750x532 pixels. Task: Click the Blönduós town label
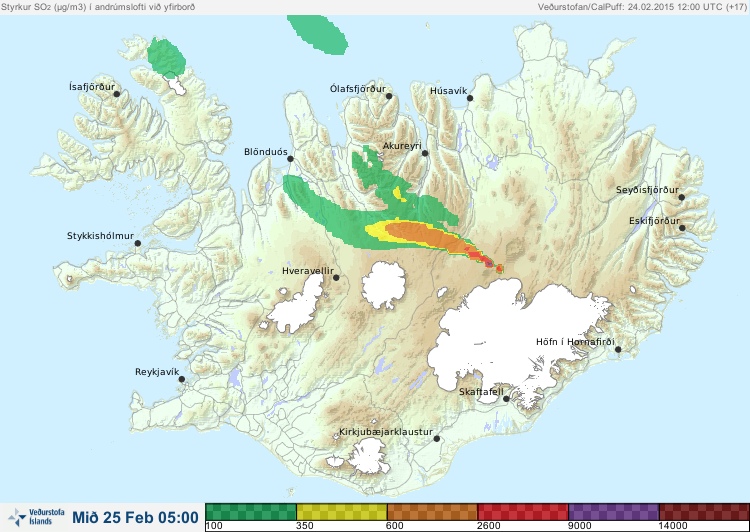pos(265,152)
